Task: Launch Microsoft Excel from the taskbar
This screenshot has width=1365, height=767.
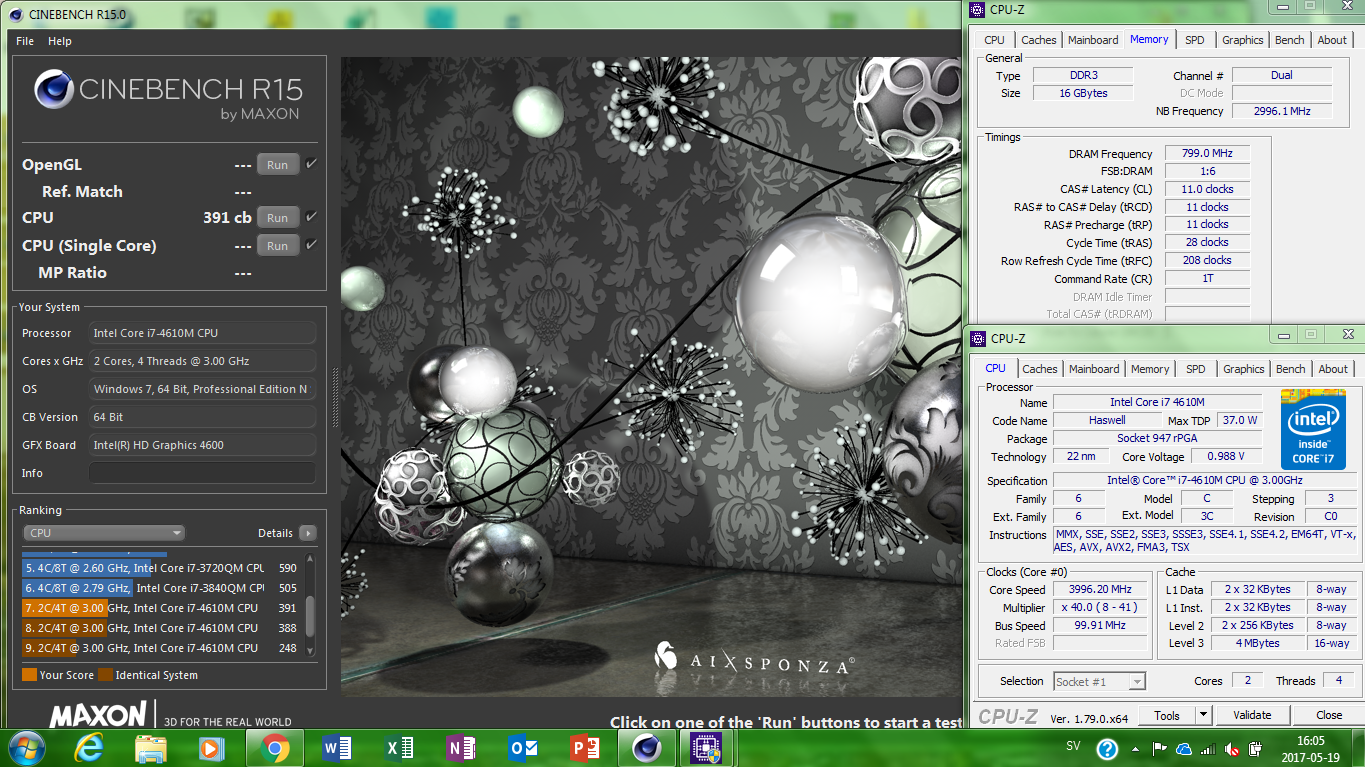Action: point(399,748)
